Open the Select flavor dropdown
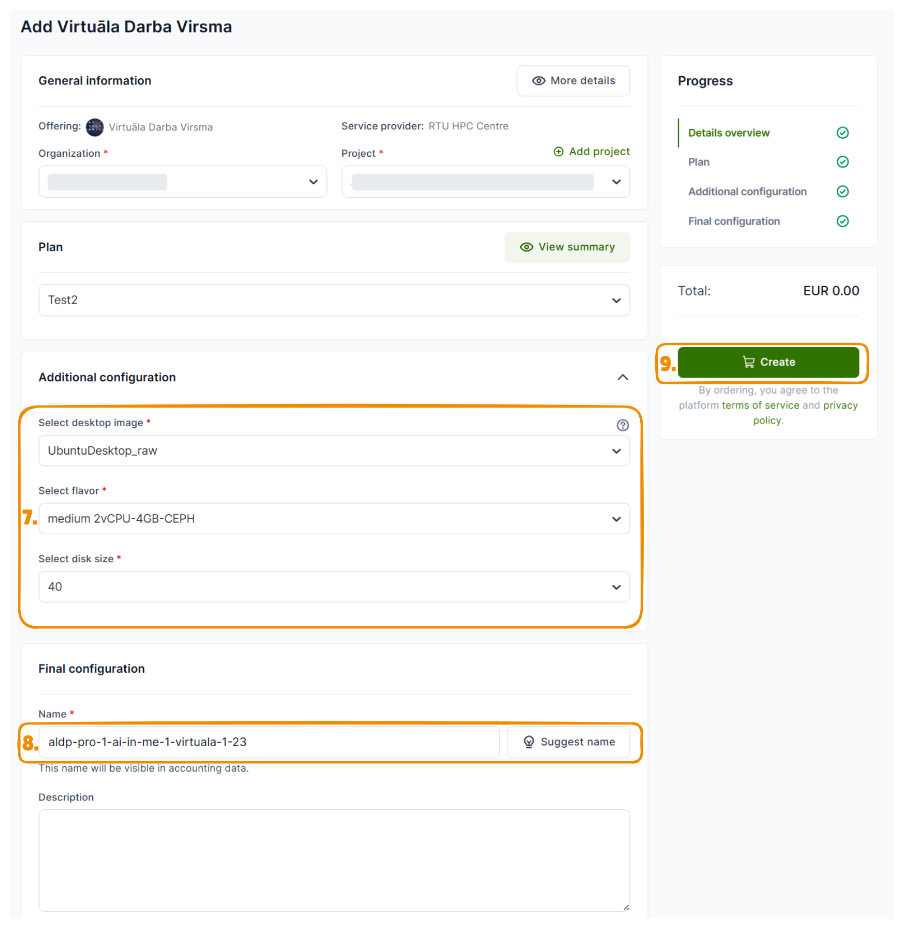Image resolution: width=903 pixels, height=928 pixels. 334,518
